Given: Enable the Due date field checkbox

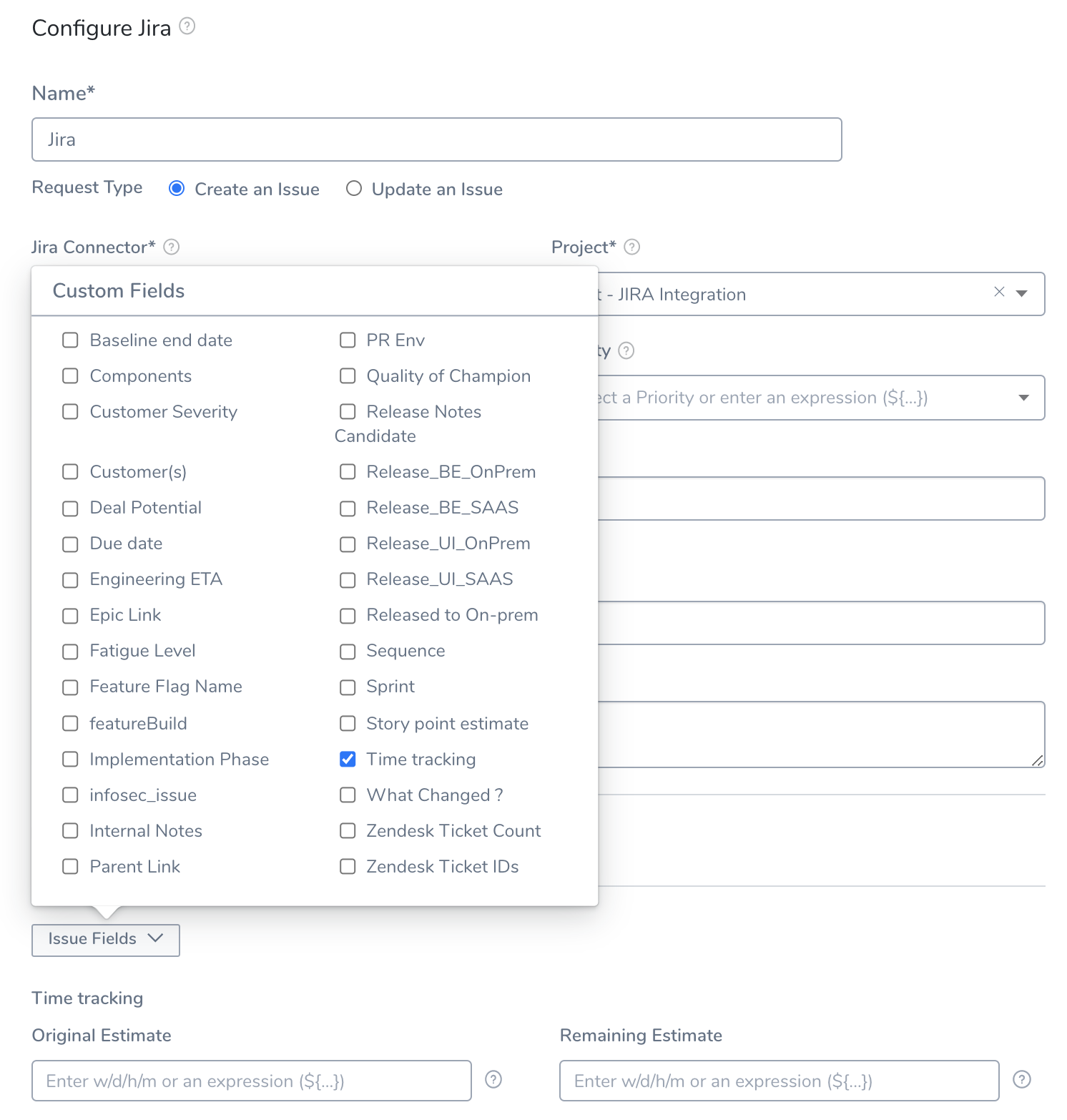Looking at the screenshot, I should tap(70, 544).
